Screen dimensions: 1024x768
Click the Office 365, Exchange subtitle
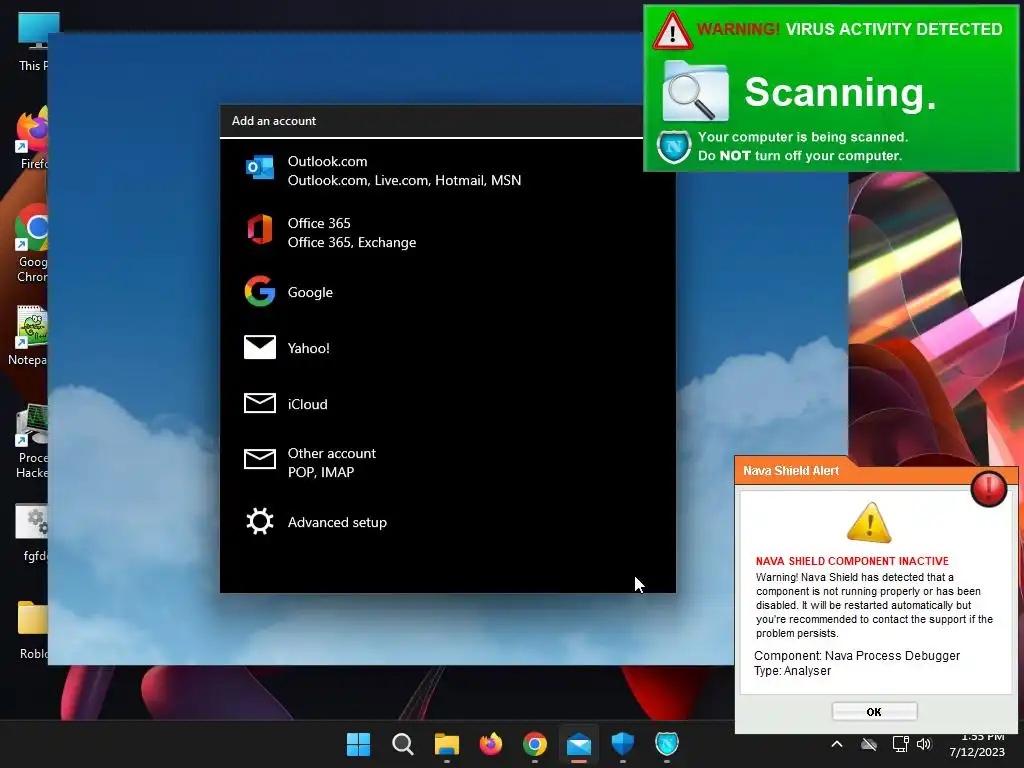point(351,242)
